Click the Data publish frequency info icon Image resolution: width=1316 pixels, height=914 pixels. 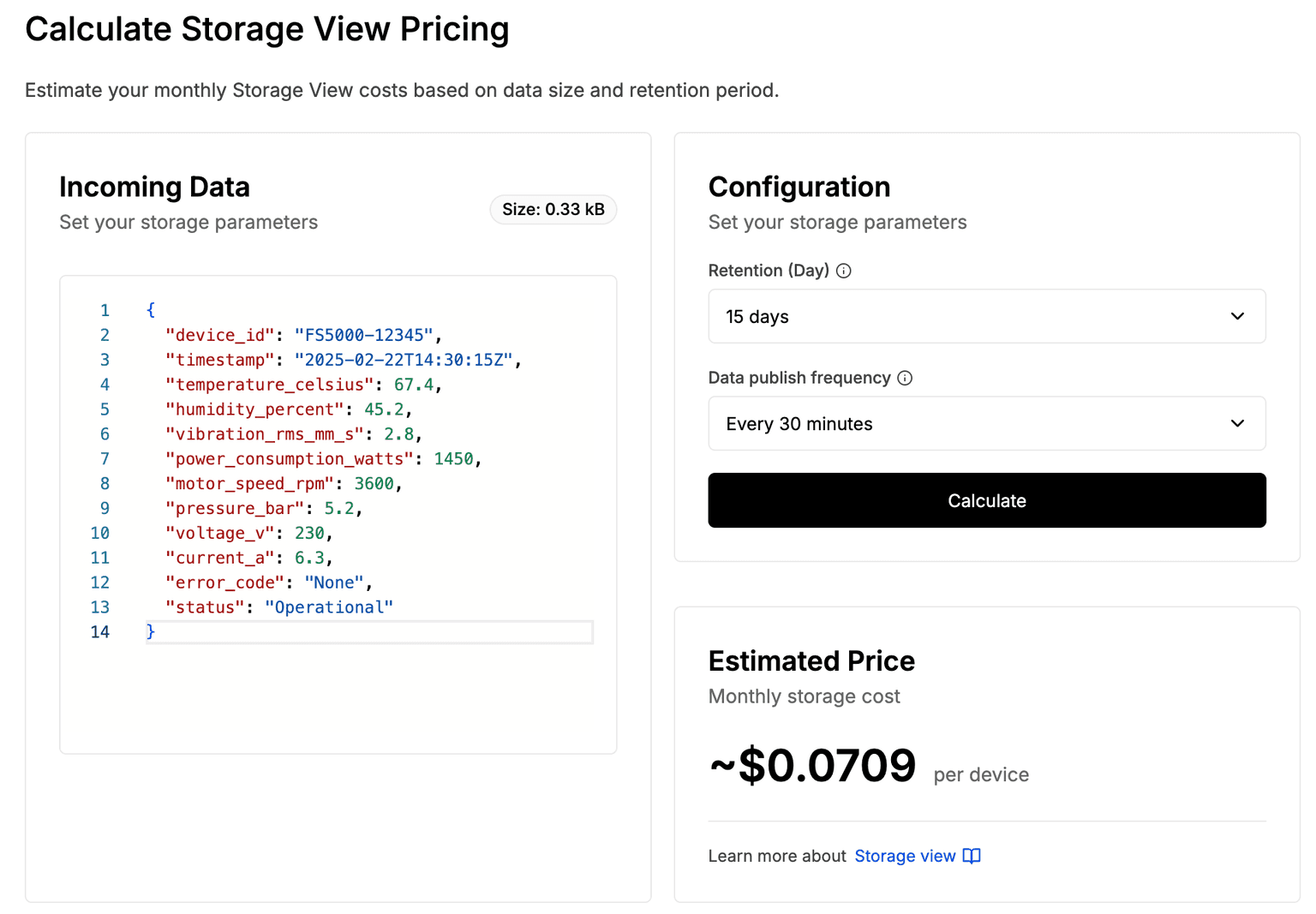[905, 378]
